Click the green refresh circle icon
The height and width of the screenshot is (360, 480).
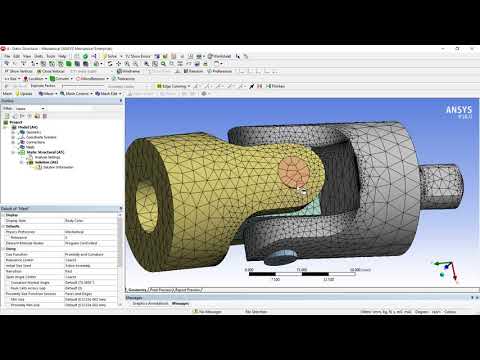[x=85, y=56]
